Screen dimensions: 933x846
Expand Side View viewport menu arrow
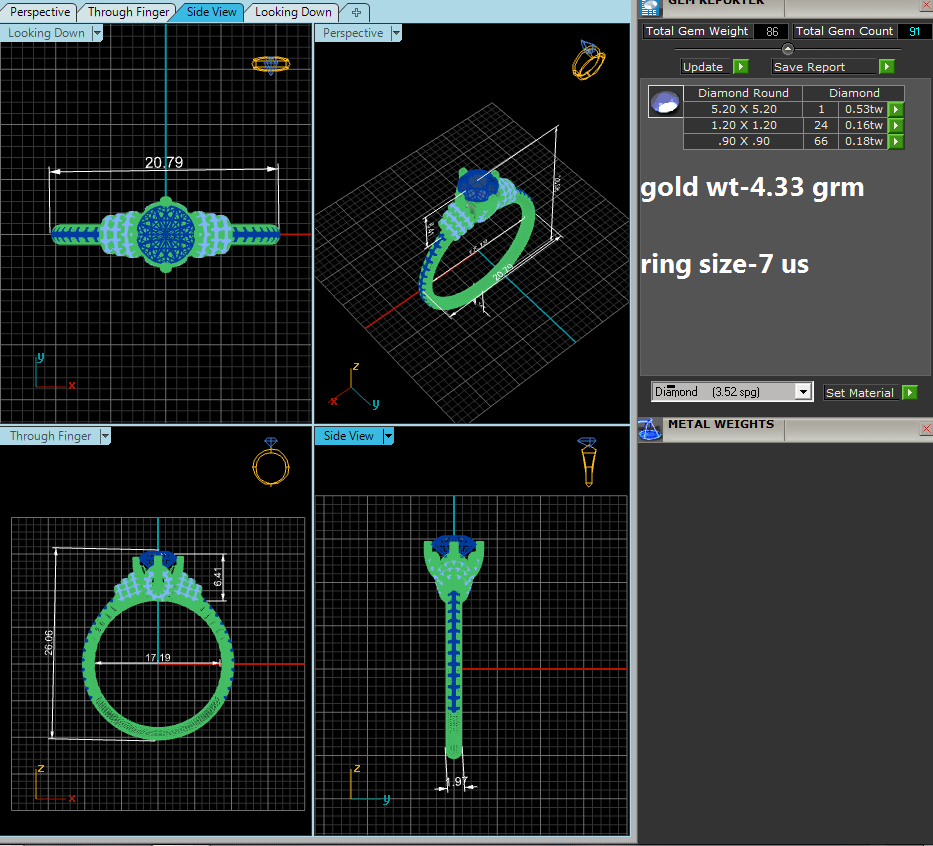[388, 436]
